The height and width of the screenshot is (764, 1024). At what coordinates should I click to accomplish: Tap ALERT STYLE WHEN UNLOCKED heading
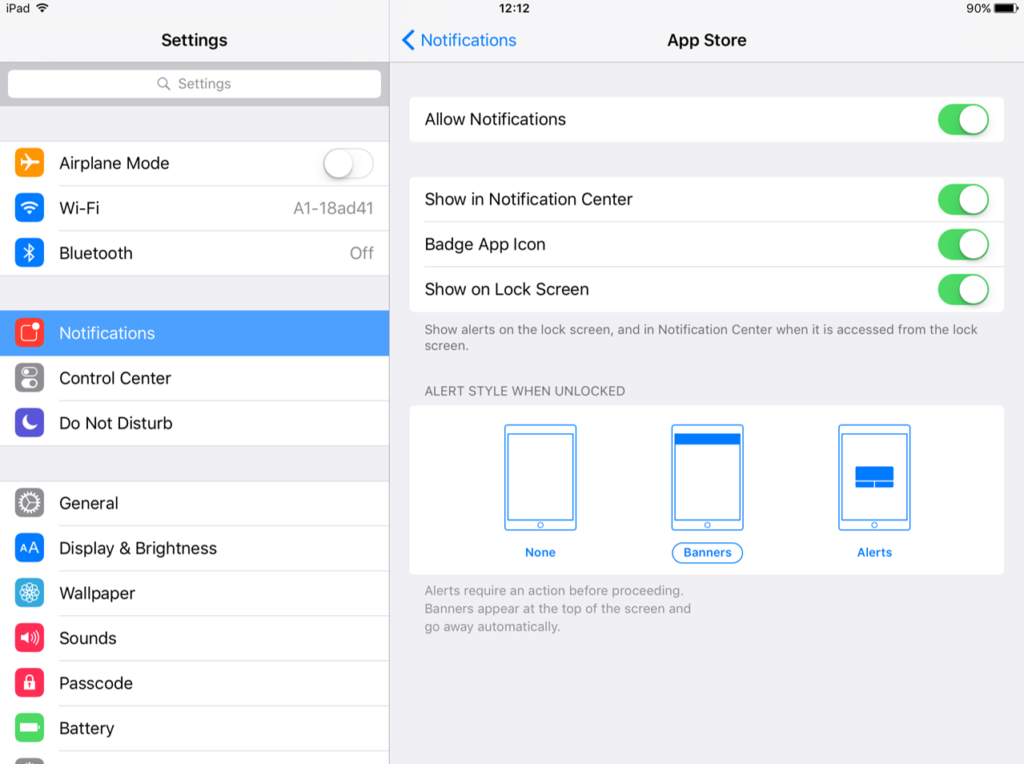point(524,391)
